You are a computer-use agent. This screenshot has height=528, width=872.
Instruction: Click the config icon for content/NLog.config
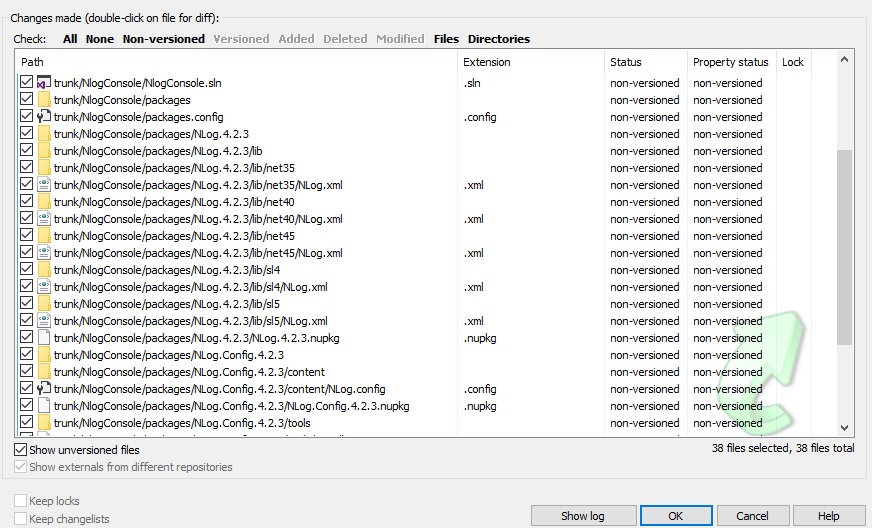pos(44,389)
